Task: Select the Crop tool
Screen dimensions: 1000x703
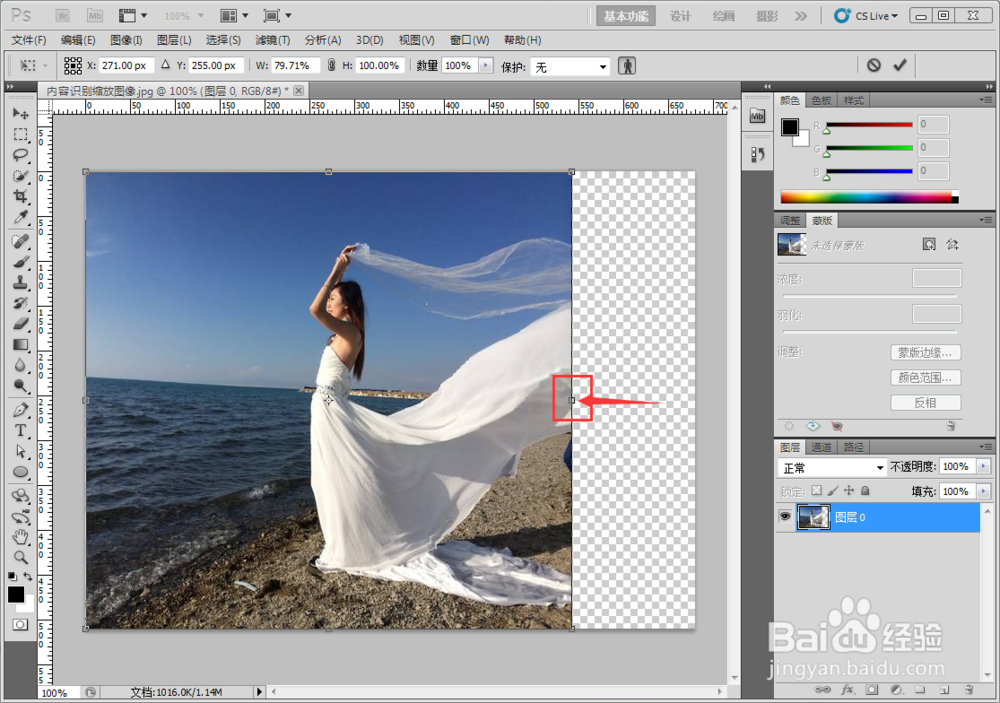Action: [20, 196]
